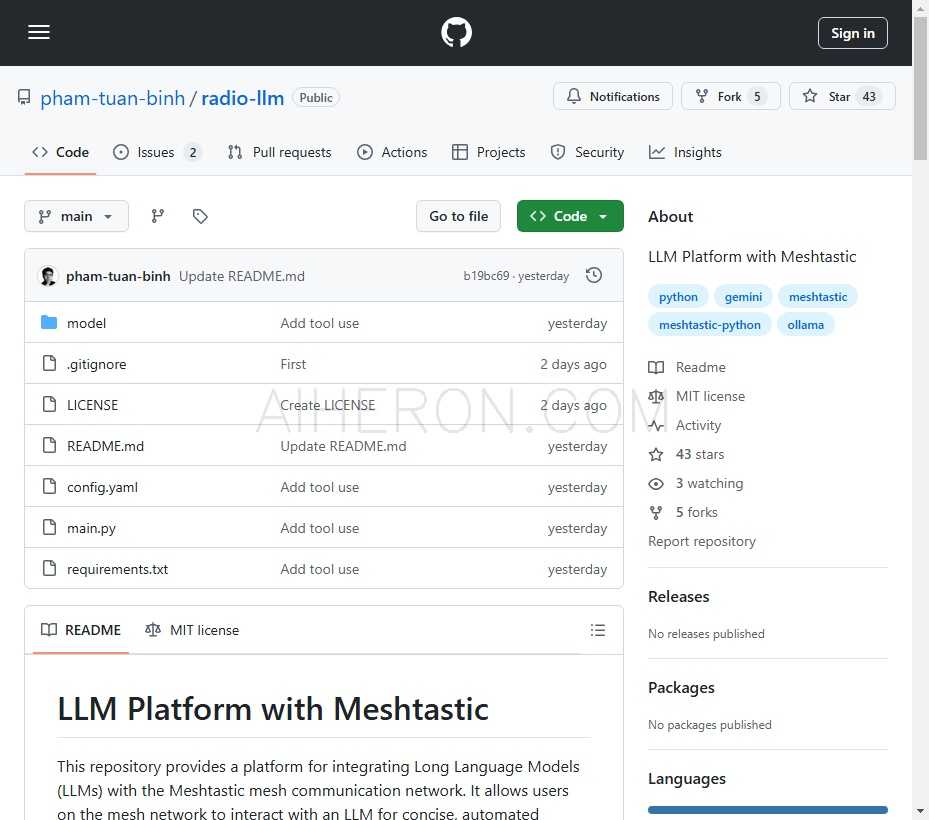This screenshot has width=929, height=820.
Task: Open the Packages heading link
Action: click(681, 688)
